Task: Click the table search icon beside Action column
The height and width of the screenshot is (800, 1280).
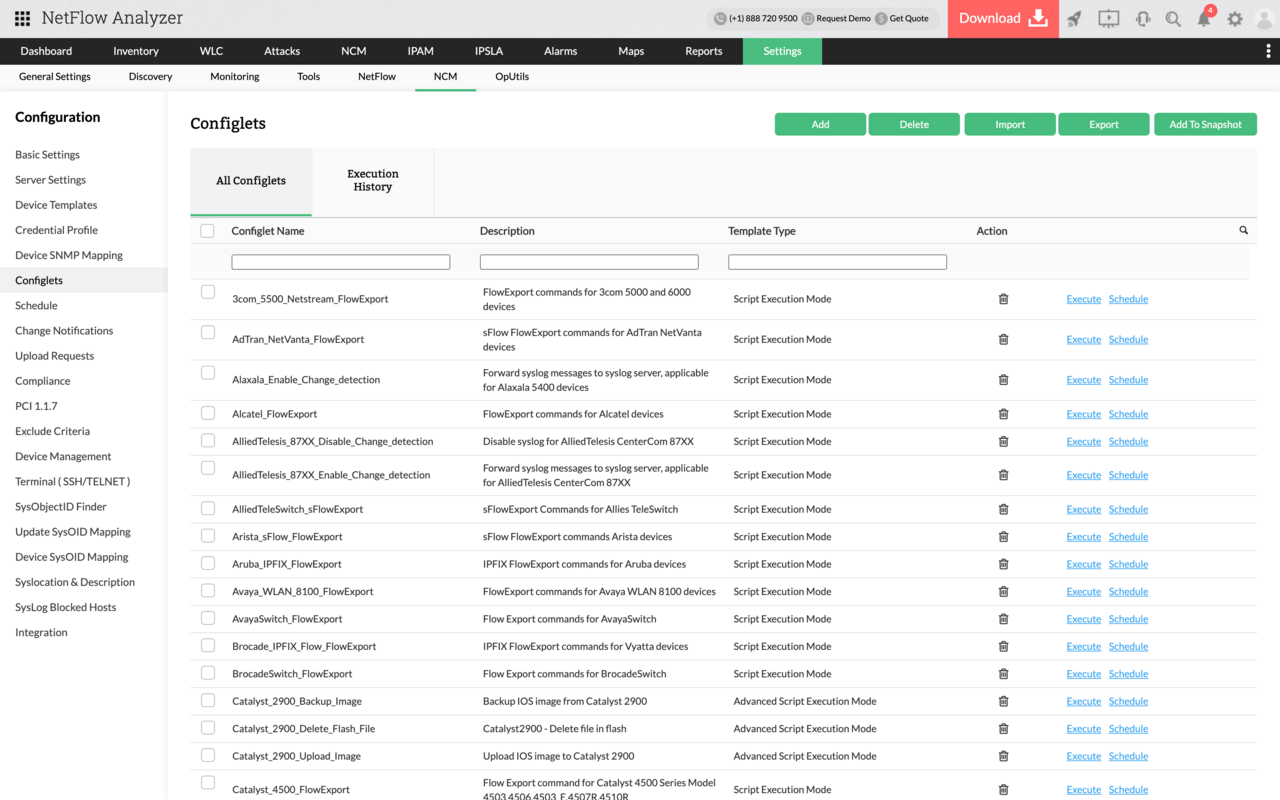Action: (1244, 231)
